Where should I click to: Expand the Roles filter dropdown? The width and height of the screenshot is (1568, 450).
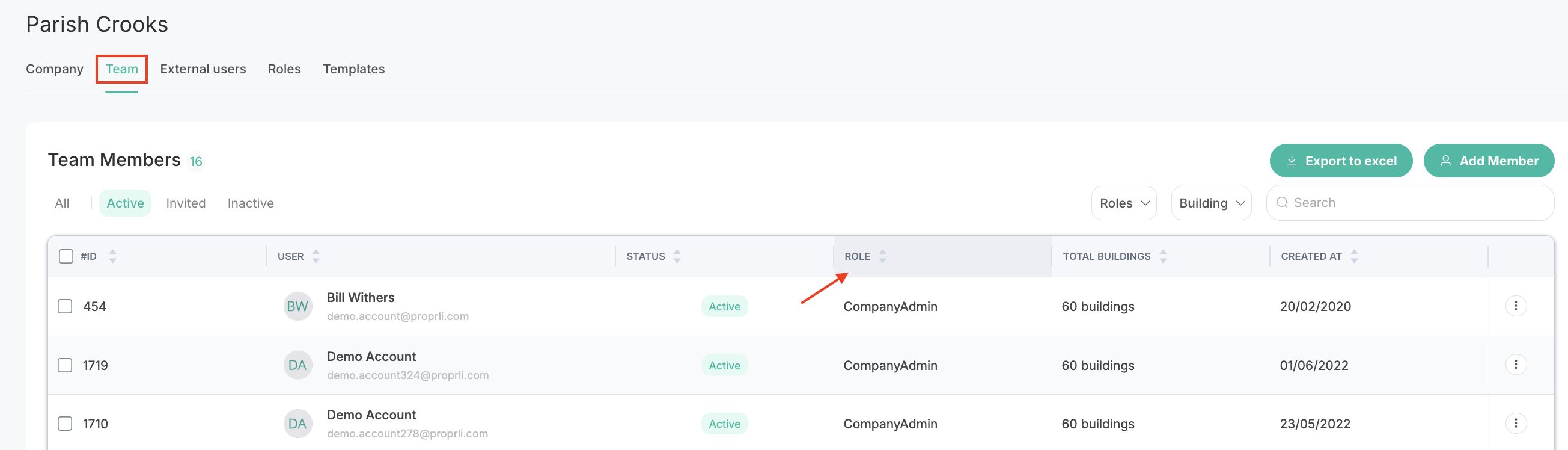1124,203
